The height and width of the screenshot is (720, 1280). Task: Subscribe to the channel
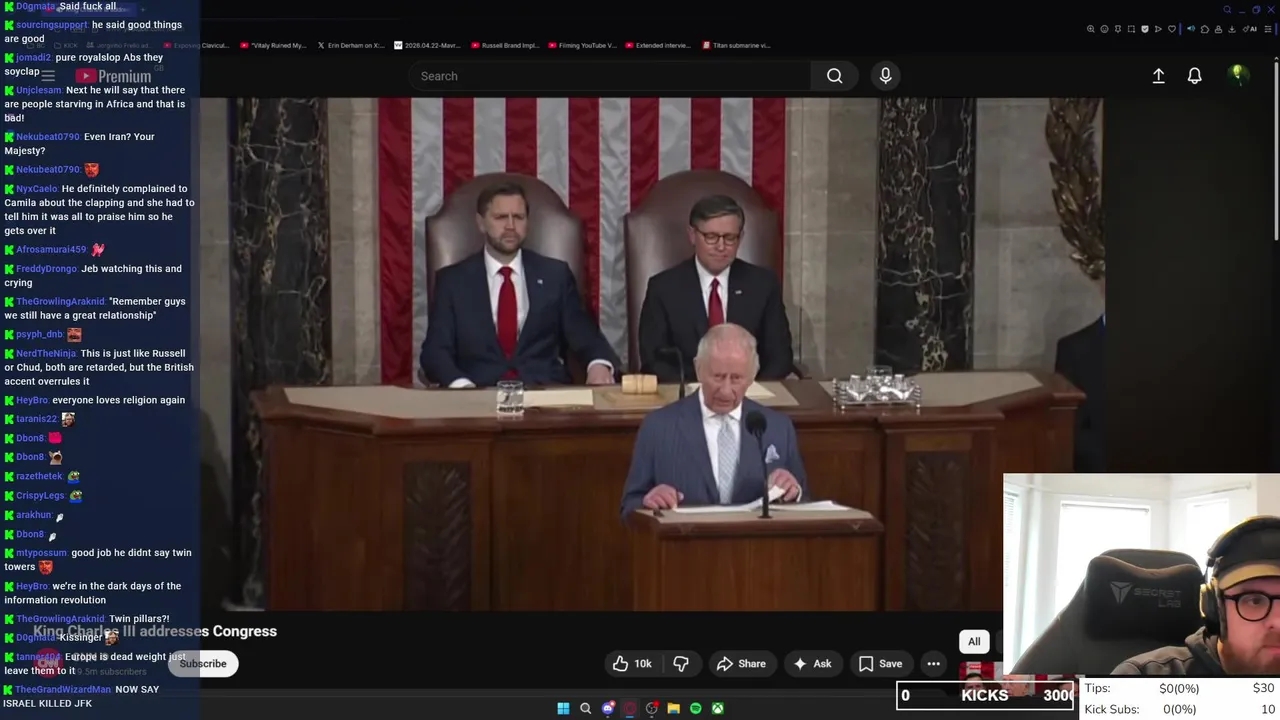coord(203,664)
